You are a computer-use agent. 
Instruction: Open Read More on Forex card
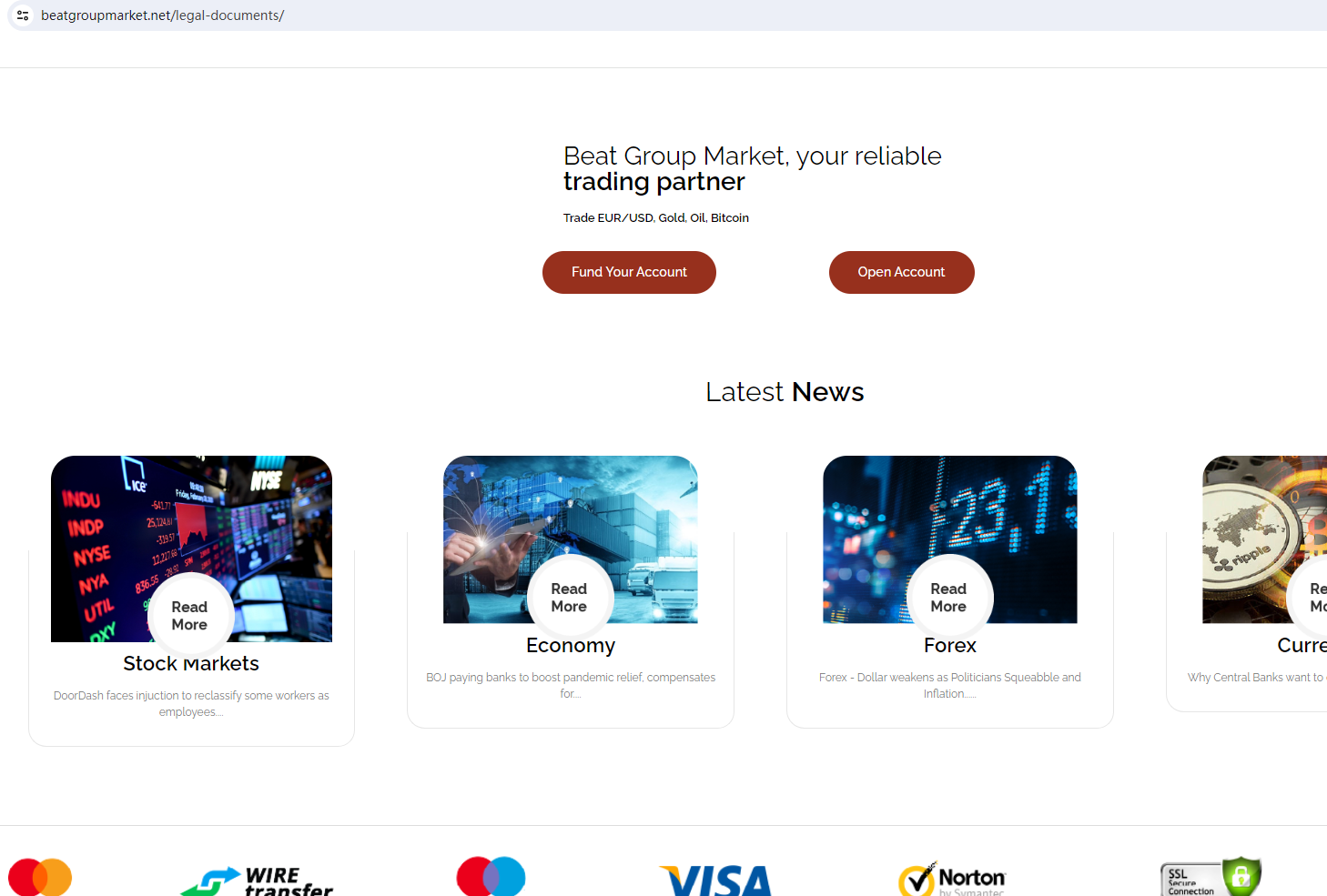pos(949,598)
